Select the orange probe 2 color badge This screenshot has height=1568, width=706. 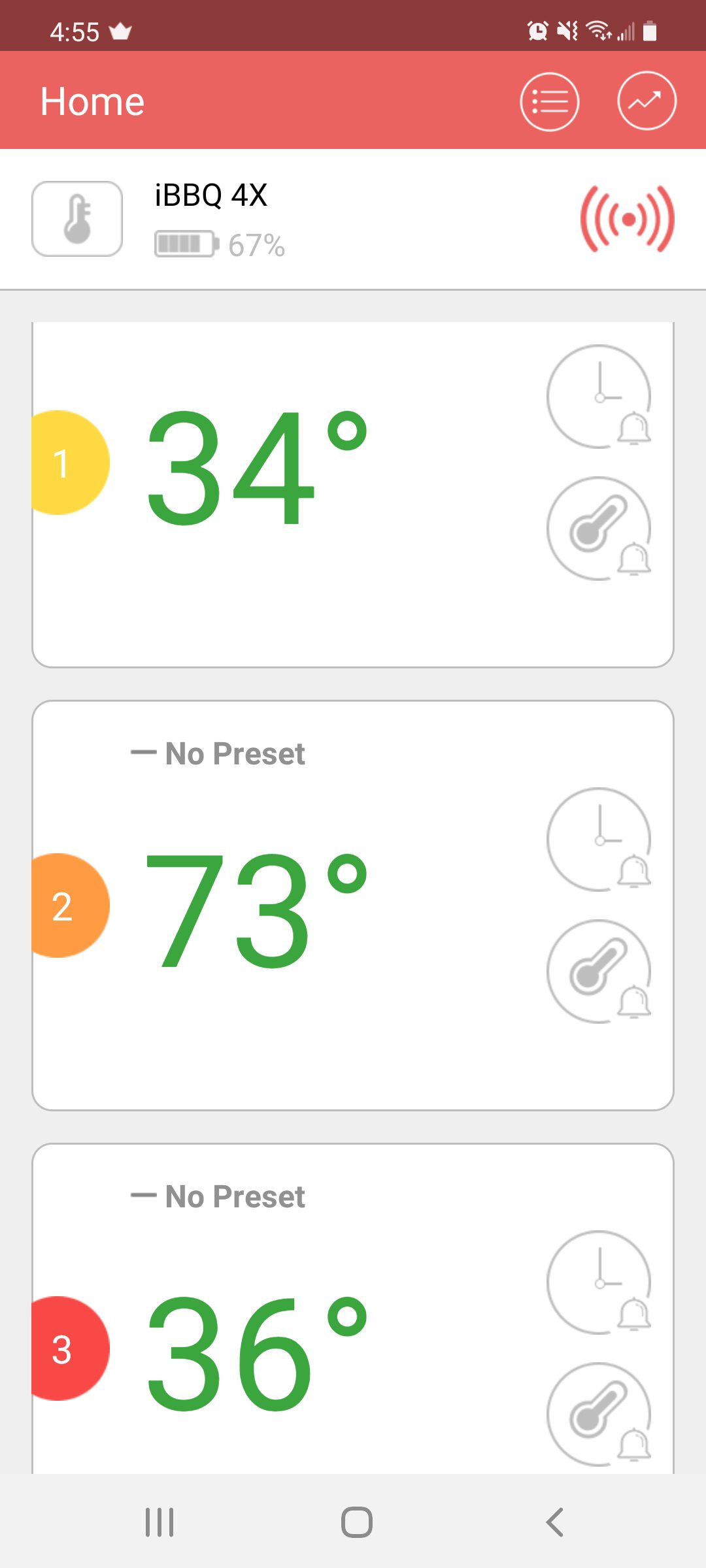tap(70, 906)
